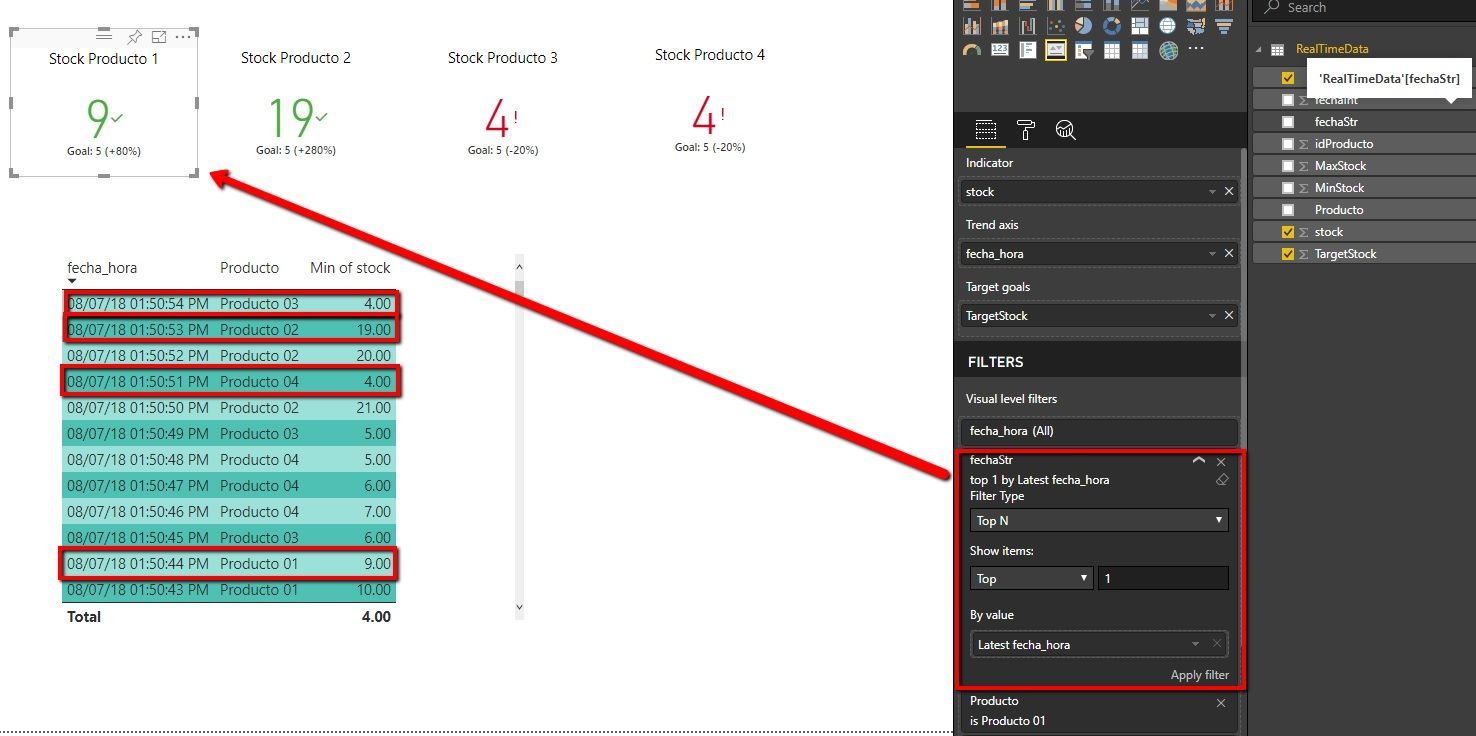Viewport: 1476px width, 736px height.
Task: Uncheck the TargetStock field checkbox
Action: coord(1287,253)
